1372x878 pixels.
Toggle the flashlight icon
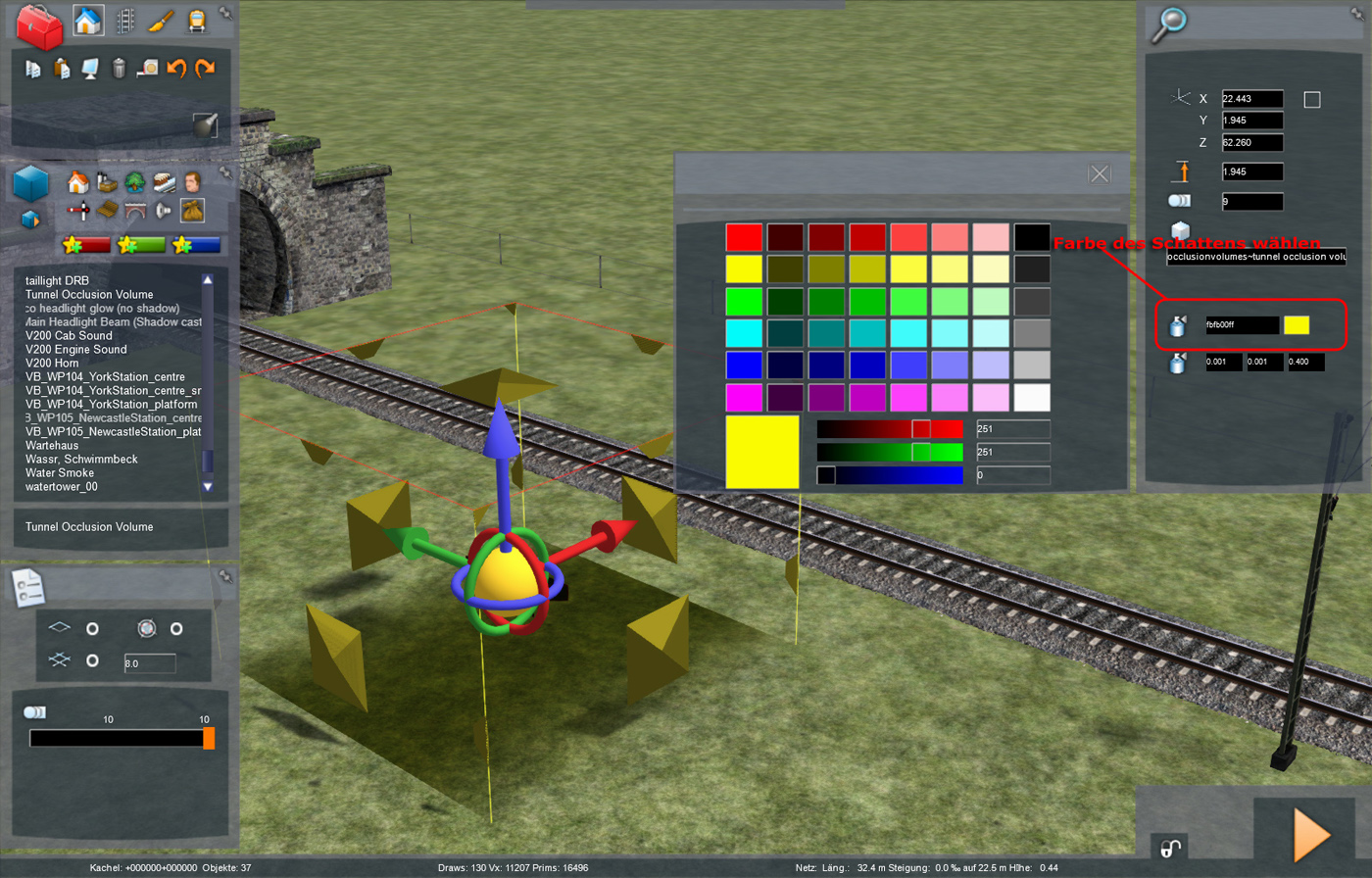point(204,124)
